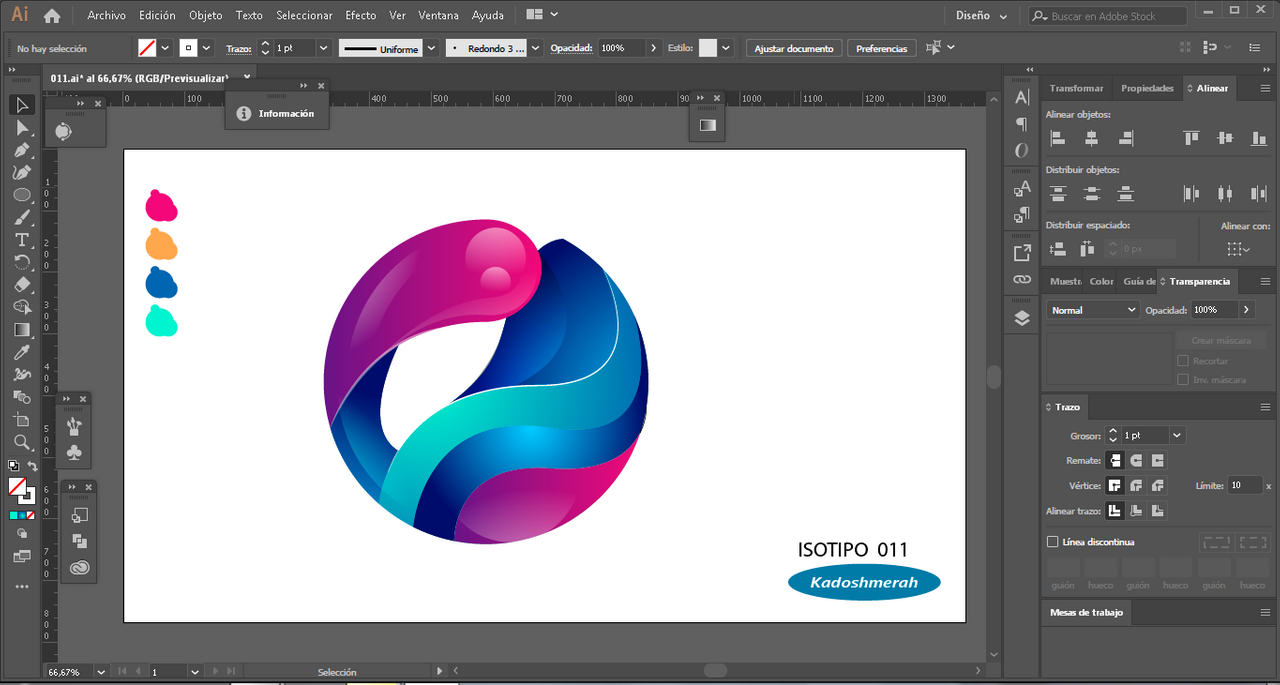Image resolution: width=1280 pixels, height=685 pixels.
Task: Open stroke weight 1 pt dropdown
Action: pos(324,48)
